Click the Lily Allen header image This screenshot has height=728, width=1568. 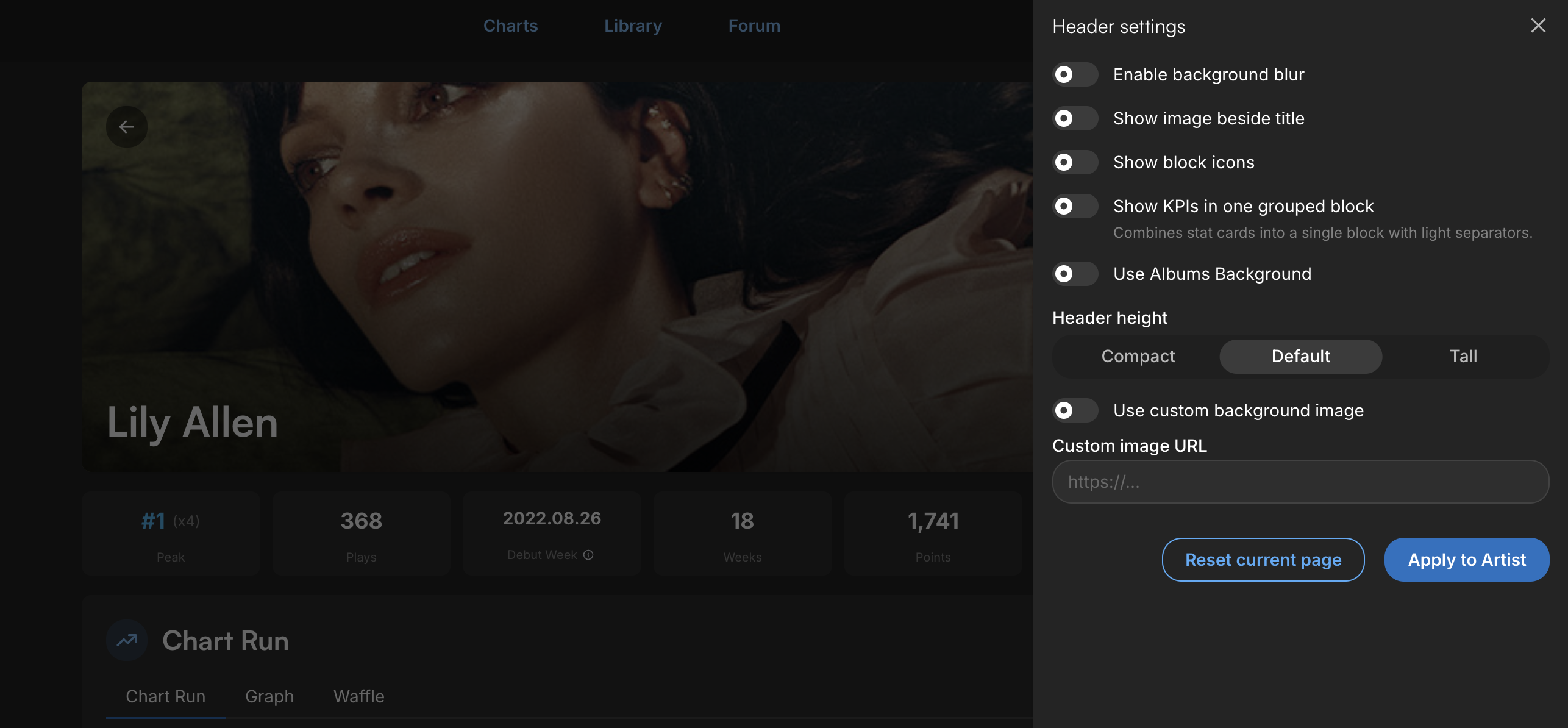pyautogui.click(x=557, y=276)
